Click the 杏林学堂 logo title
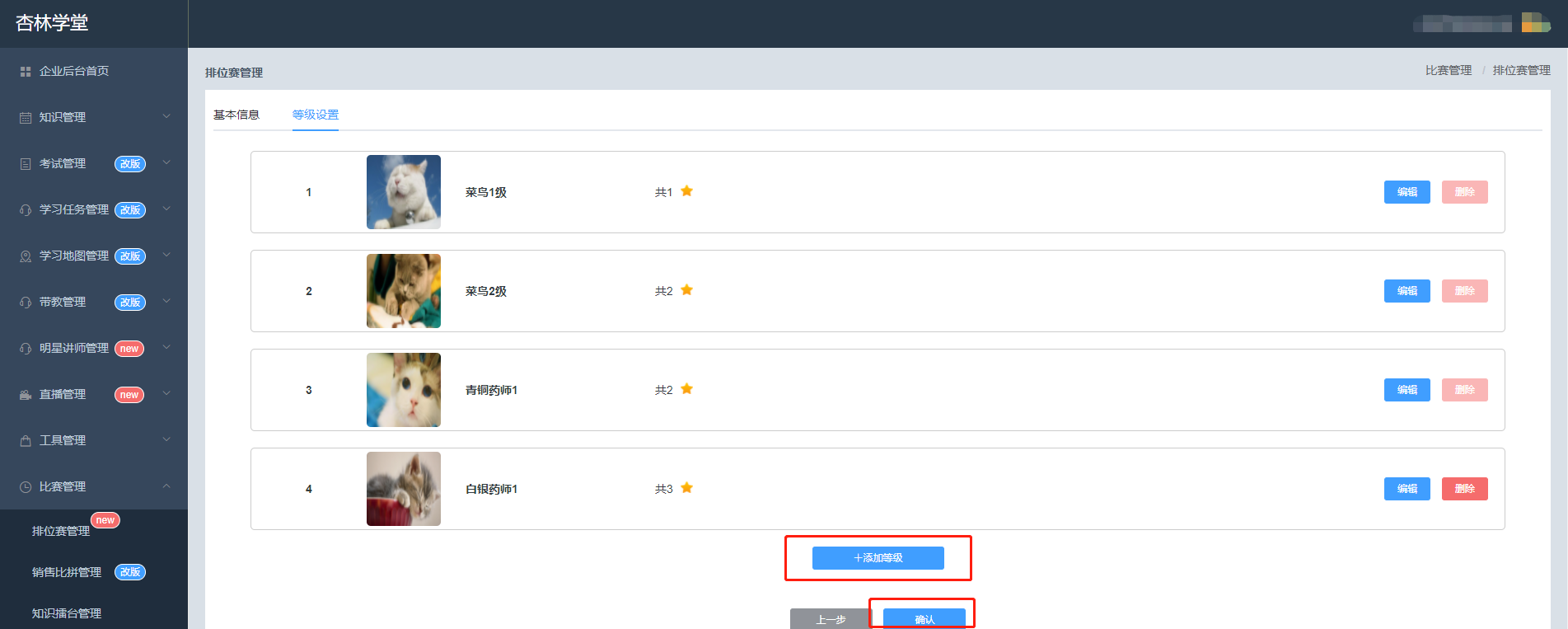 (x=52, y=23)
